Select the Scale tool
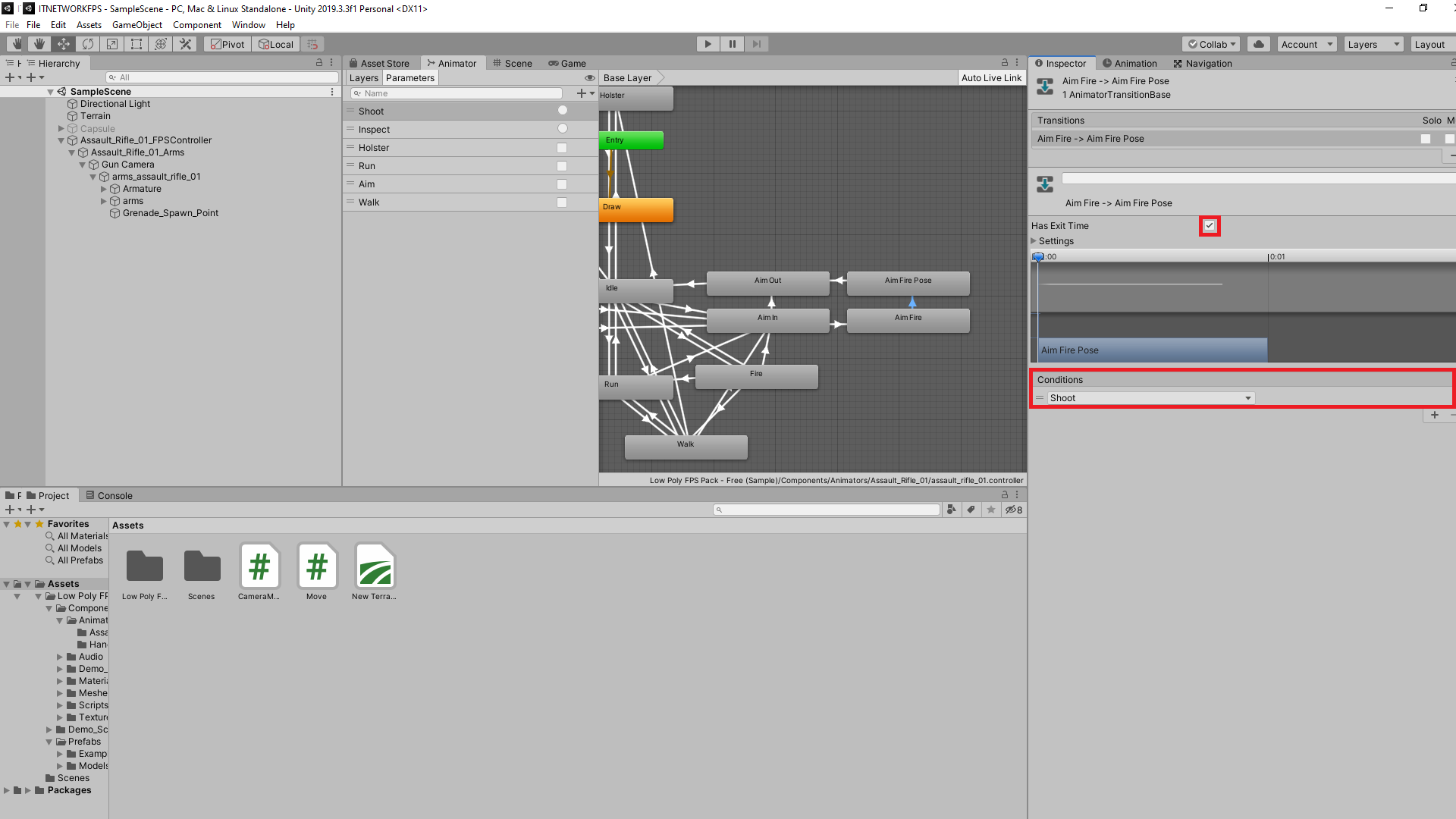This screenshot has width=1456, height=819. click(111, 43)
